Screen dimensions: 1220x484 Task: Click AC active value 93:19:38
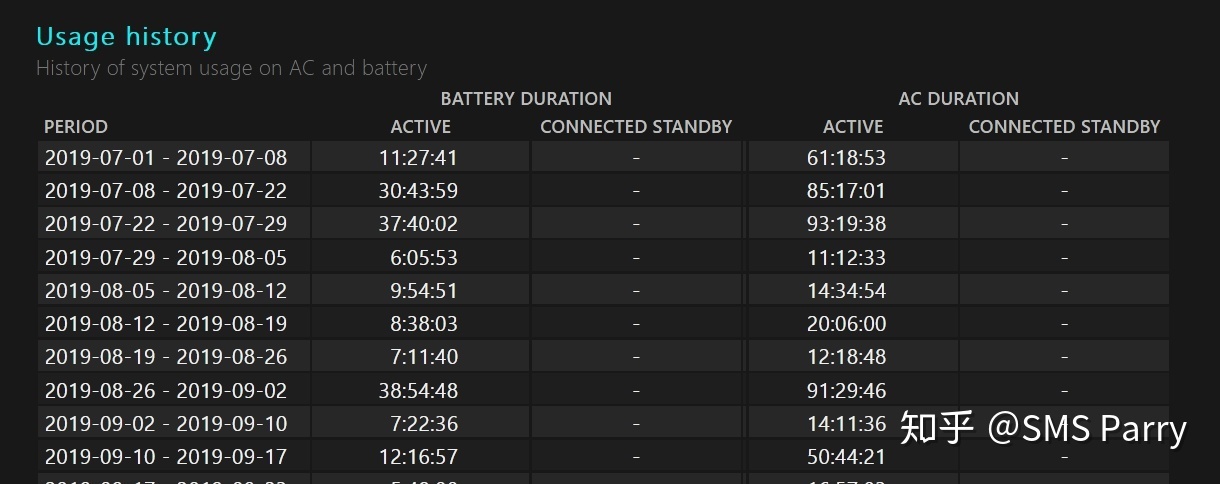pos(846,224)
